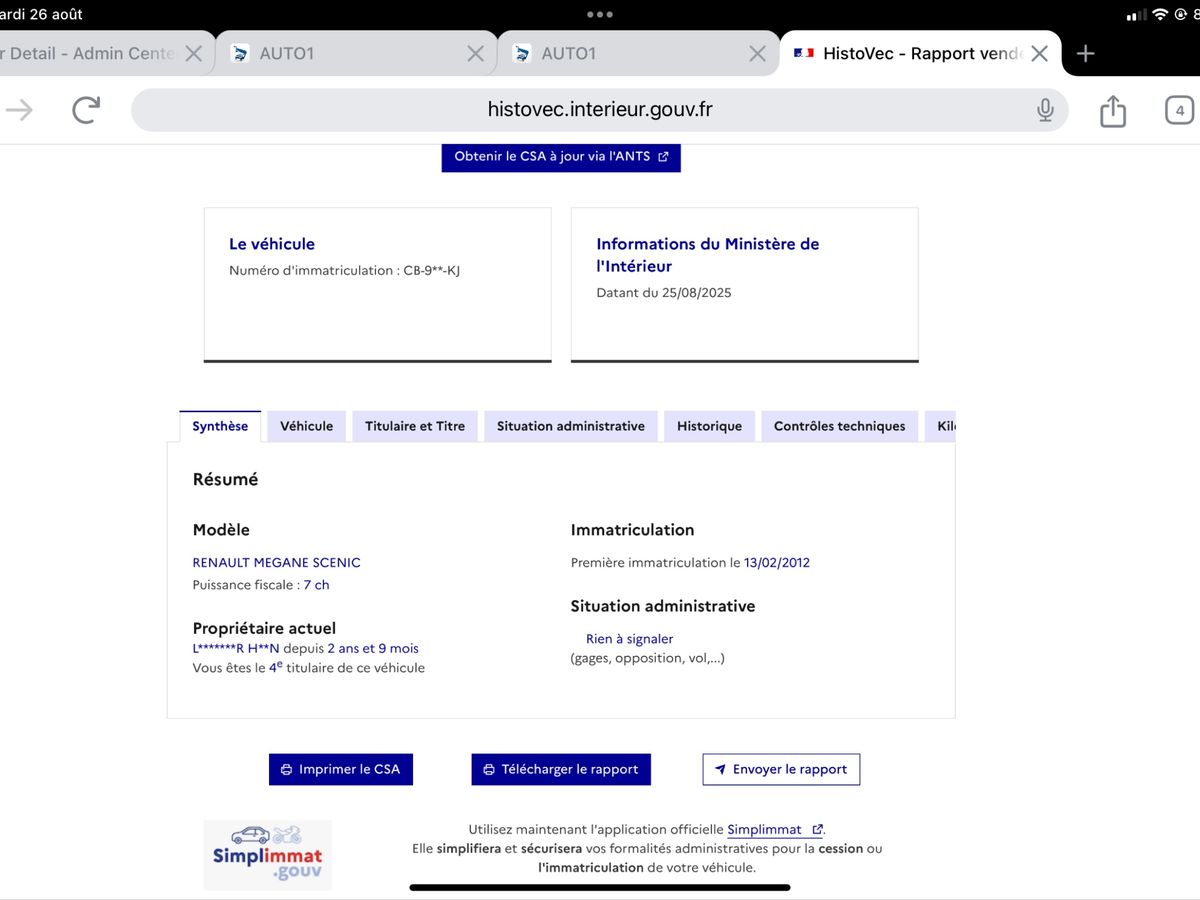The height and width of the screenshot is (900, 1200).
Task: Close the first AUTO1 tab
Action: 476,54
